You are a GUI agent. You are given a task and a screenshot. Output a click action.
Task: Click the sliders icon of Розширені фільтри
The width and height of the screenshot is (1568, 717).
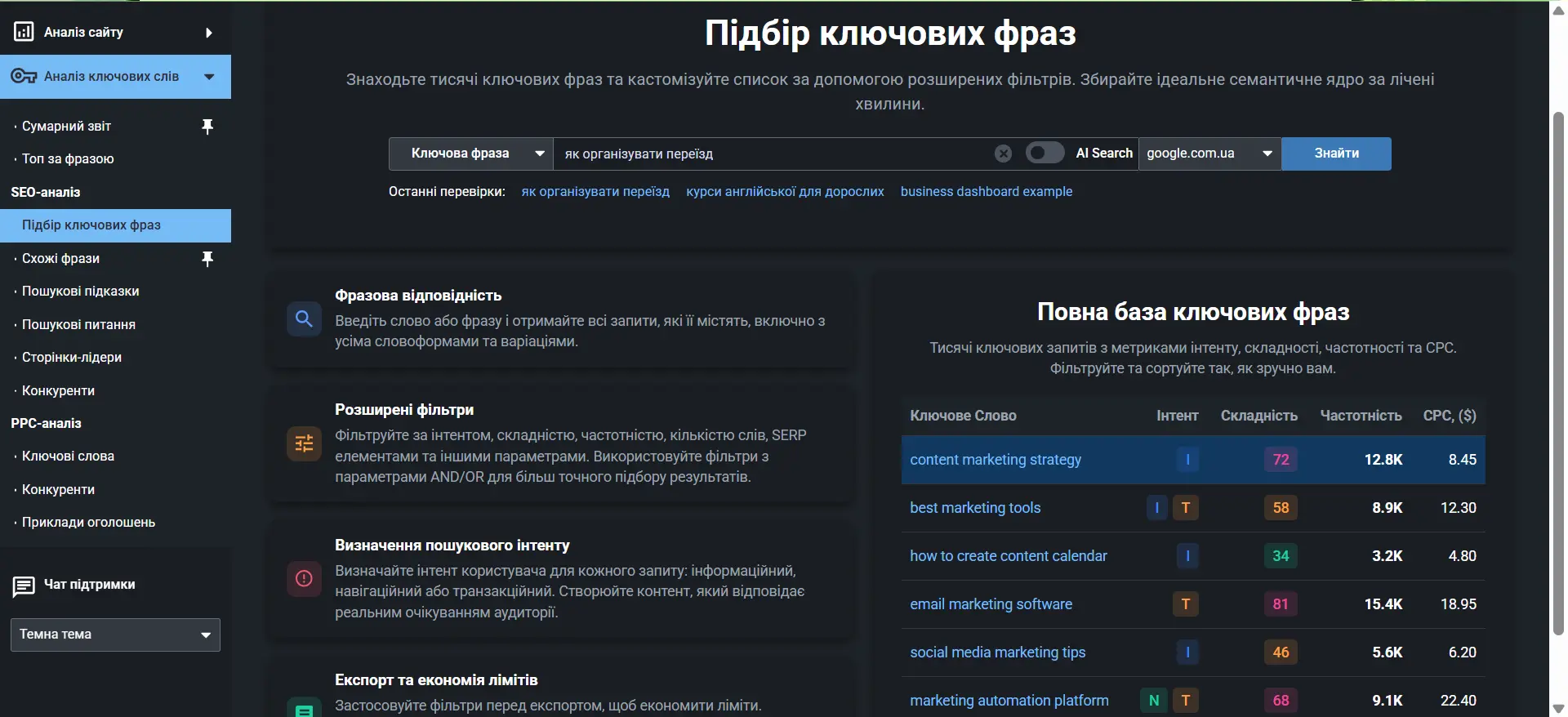coord(304,443)
